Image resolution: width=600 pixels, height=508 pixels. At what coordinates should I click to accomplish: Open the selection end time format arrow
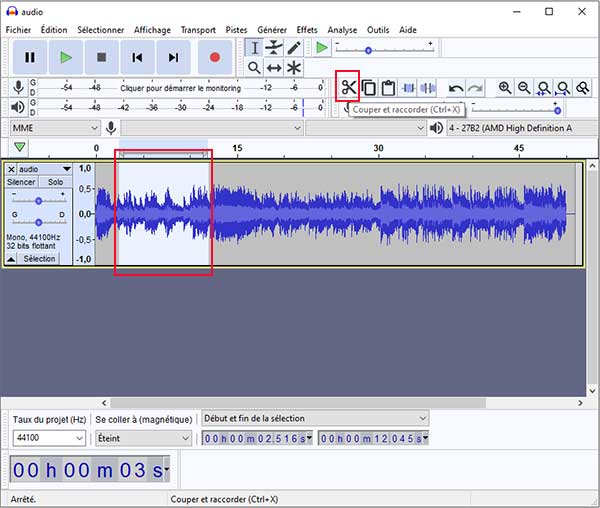click(x=425, y=438)
